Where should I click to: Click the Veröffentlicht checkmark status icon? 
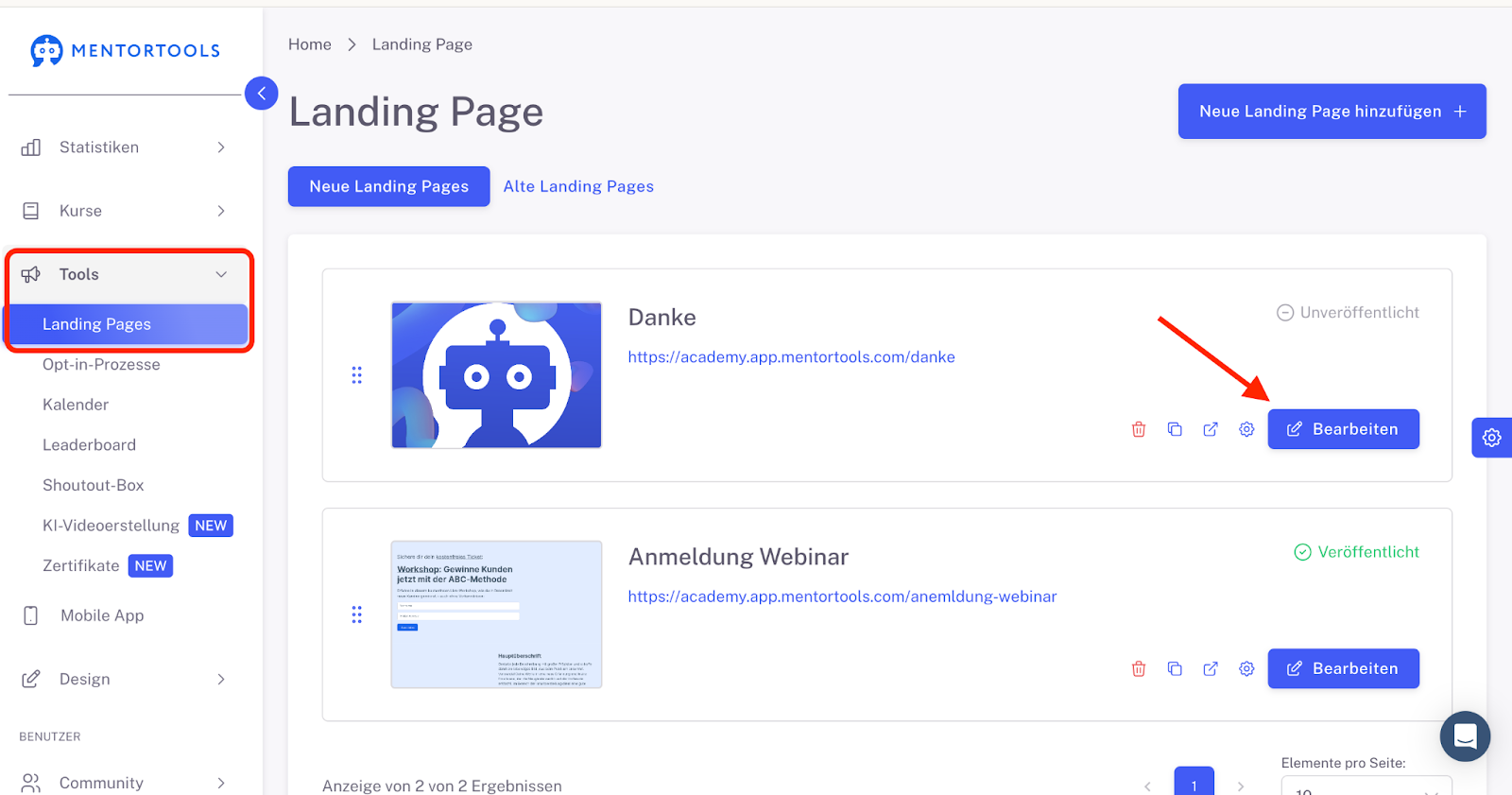1302,552
